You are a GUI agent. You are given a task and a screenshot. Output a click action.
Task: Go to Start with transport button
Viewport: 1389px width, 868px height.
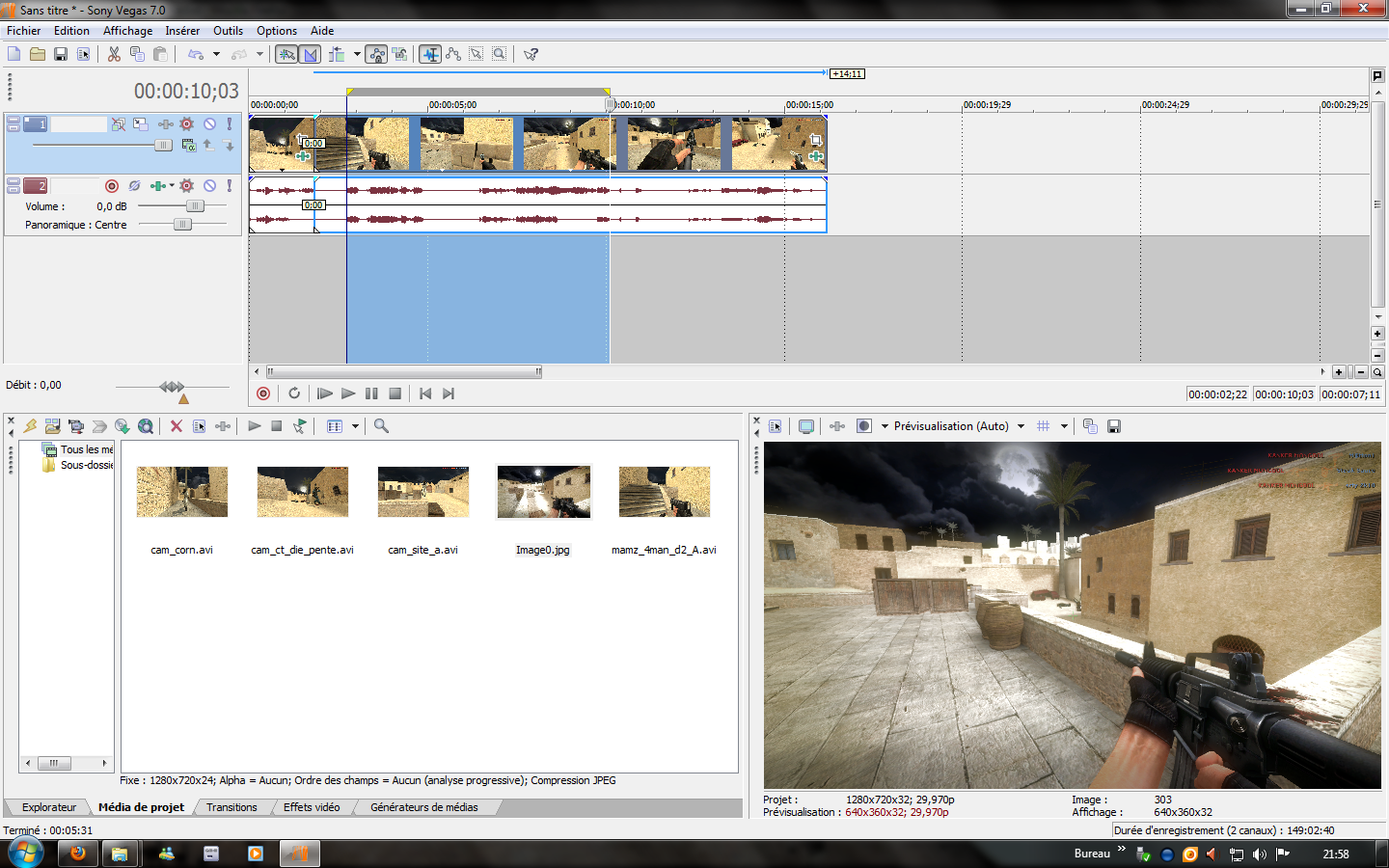[425, 393]
